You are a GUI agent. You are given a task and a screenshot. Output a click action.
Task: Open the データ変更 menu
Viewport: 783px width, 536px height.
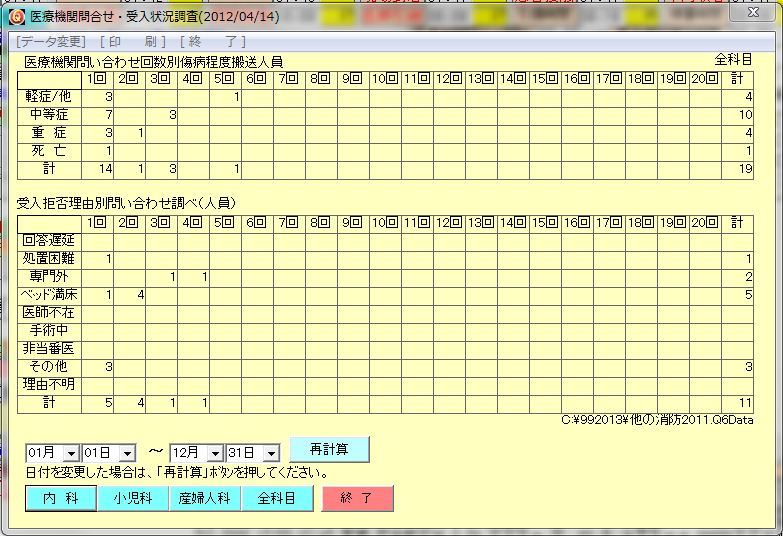(x=51, y=41)
